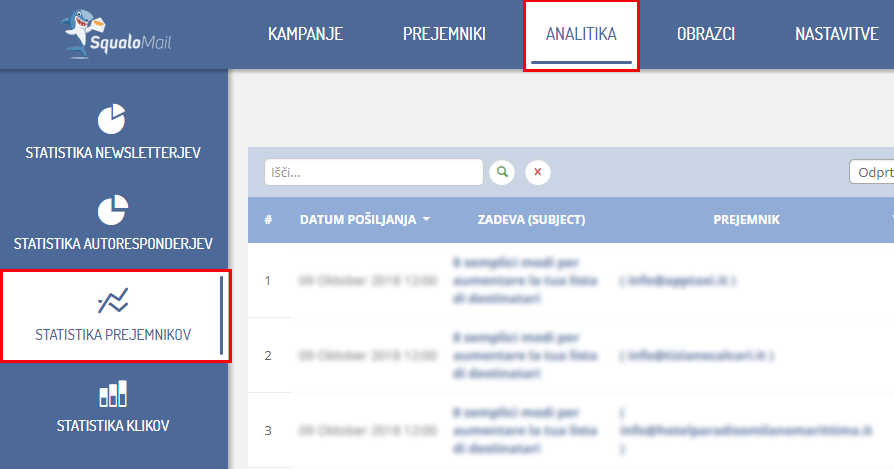Clear search with the red X button
This screenshot has width=894, height=469.
[538, 173]
